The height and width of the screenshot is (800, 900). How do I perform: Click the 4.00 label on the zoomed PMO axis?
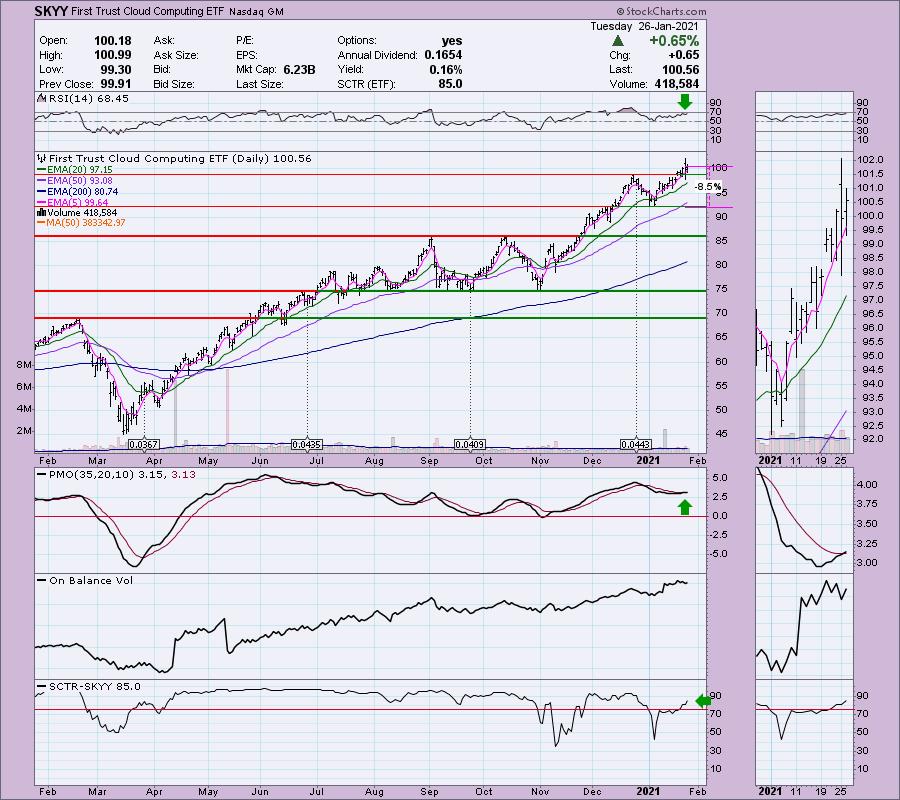click(x=867, y=485)
